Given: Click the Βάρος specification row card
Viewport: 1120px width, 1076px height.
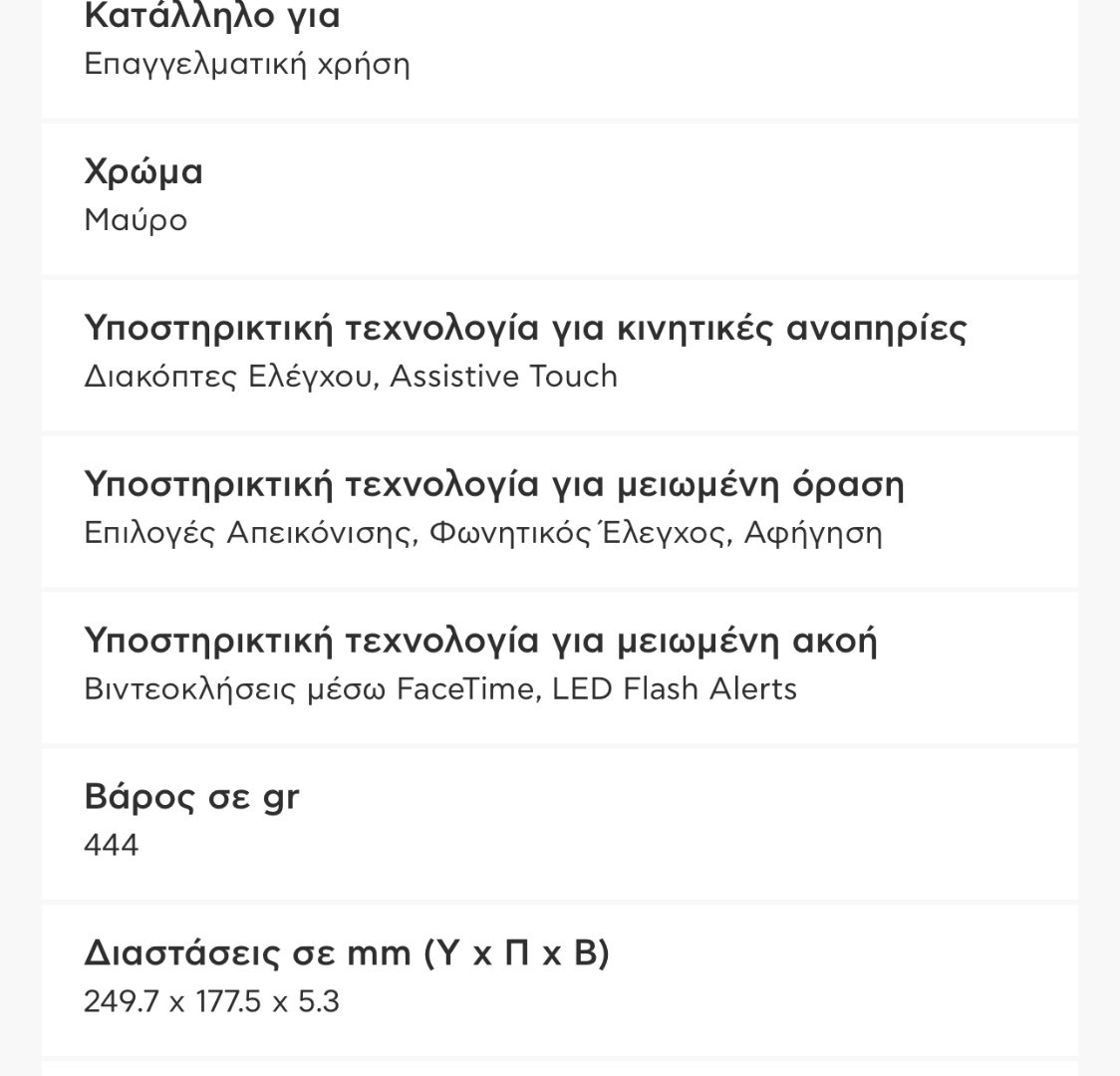Looking at the screenshot, I should pyautogui.click(x=560, y=824).
